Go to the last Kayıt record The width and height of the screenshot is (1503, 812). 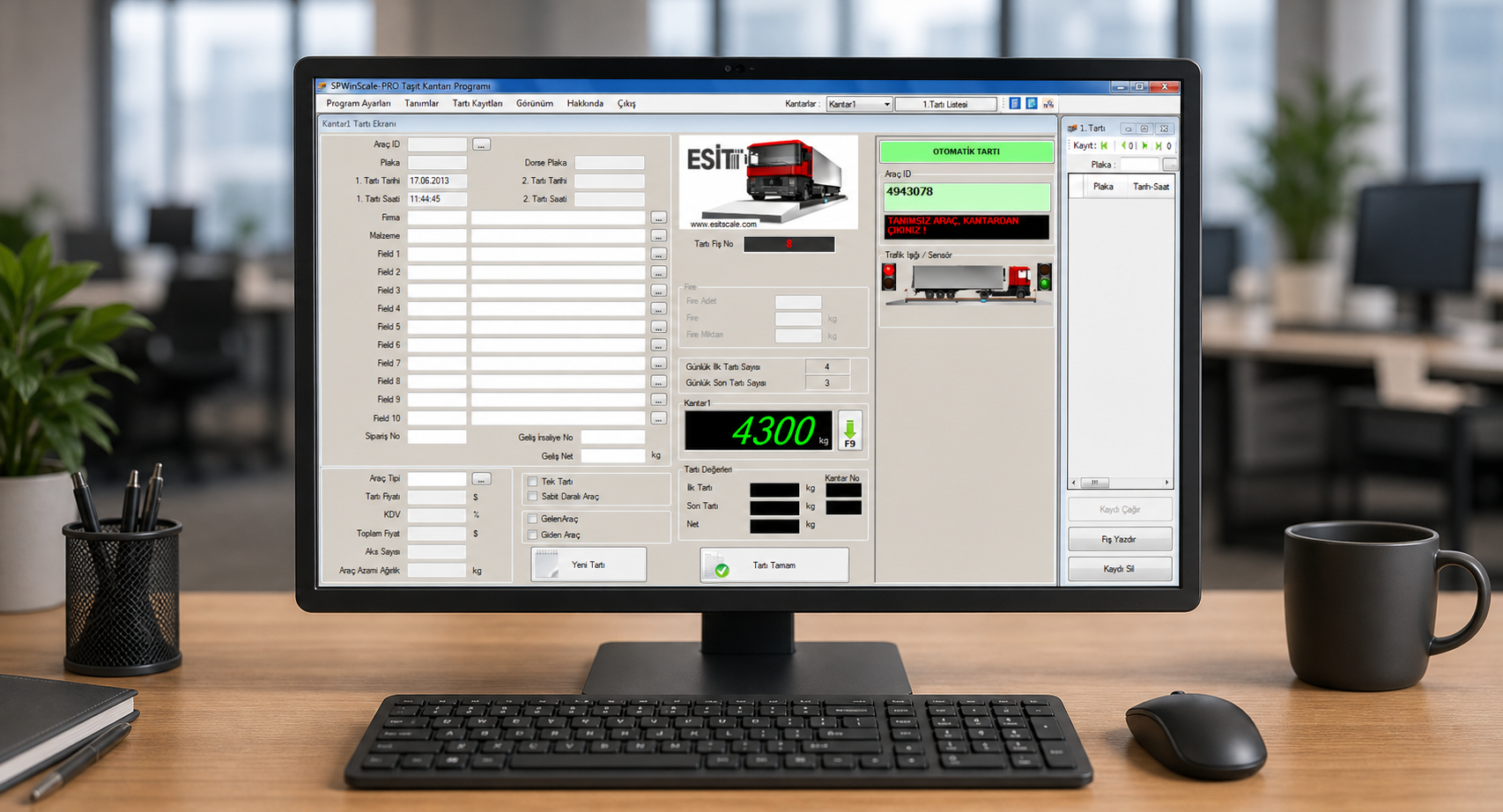tap(1159, 146)
